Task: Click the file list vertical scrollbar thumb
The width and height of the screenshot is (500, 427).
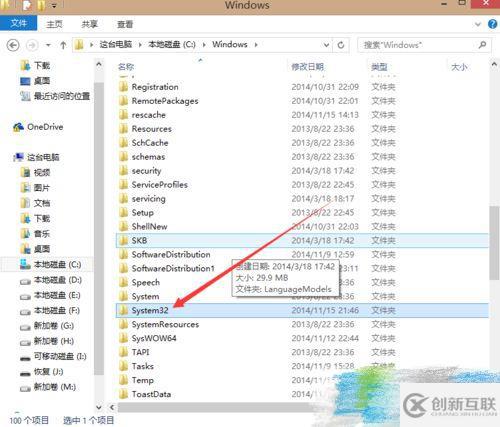Action: tap(494, 243)
